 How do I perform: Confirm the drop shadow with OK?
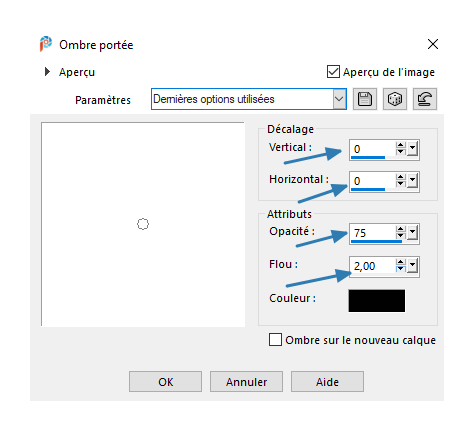point(165,382)
